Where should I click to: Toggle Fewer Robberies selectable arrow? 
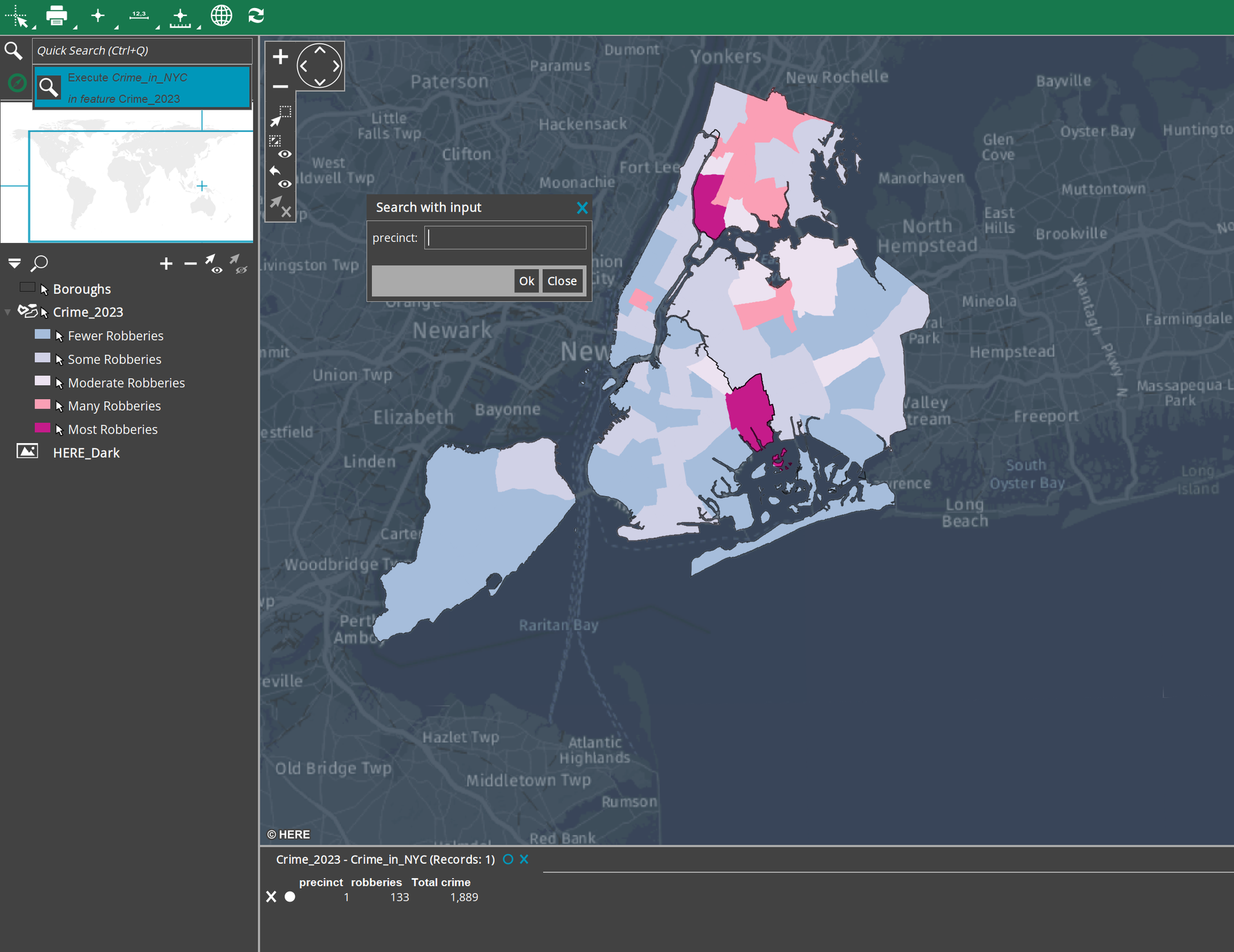coord(59,336)
